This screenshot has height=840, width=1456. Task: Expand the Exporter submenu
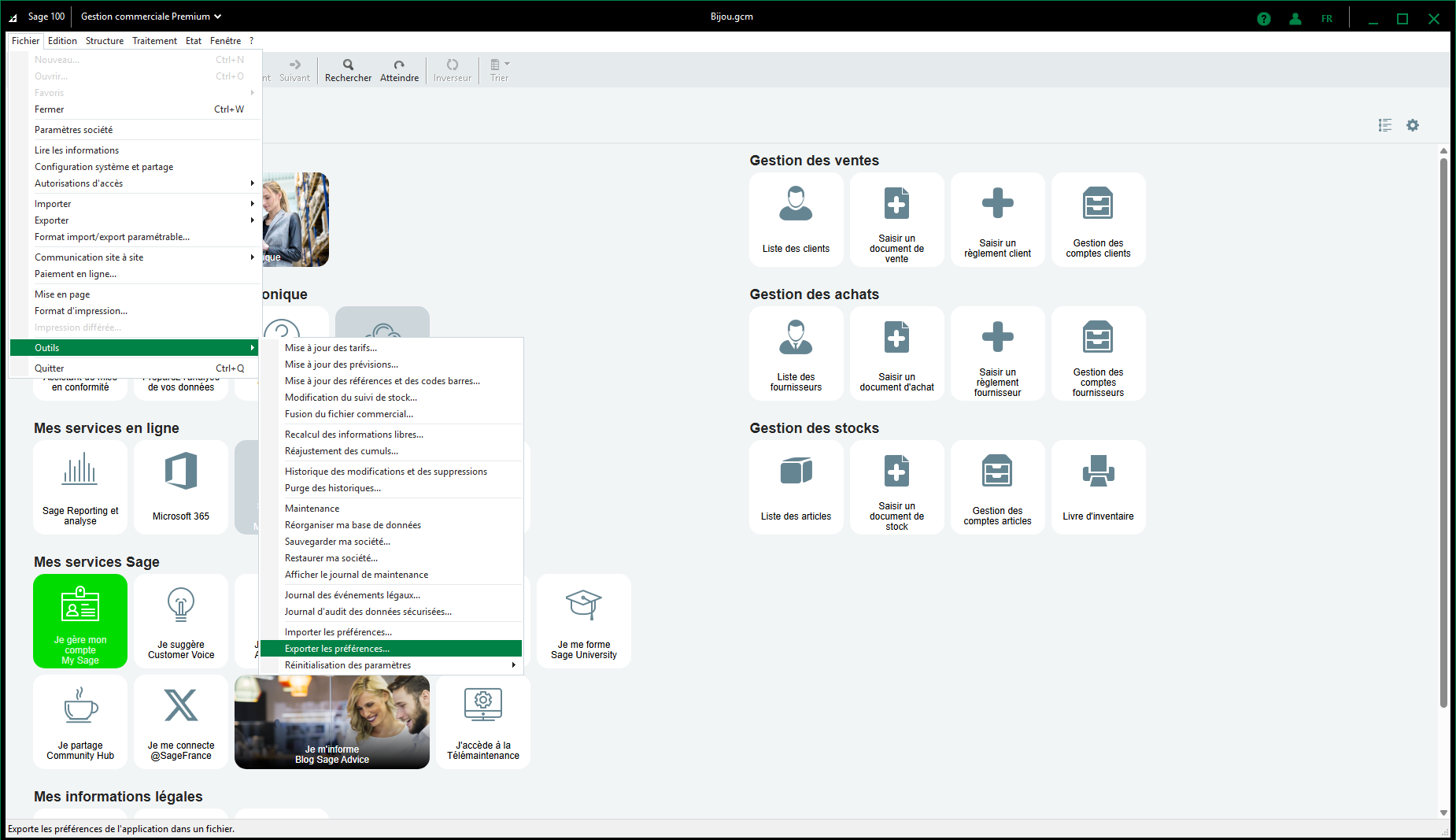coord(135,220)
